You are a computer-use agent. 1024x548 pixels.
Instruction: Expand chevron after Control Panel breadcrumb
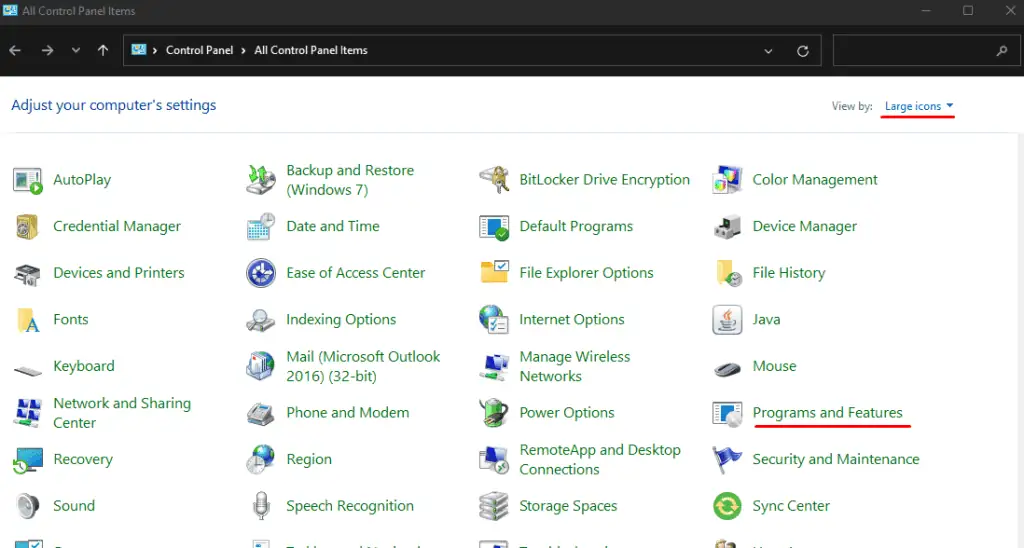[243, 50]
